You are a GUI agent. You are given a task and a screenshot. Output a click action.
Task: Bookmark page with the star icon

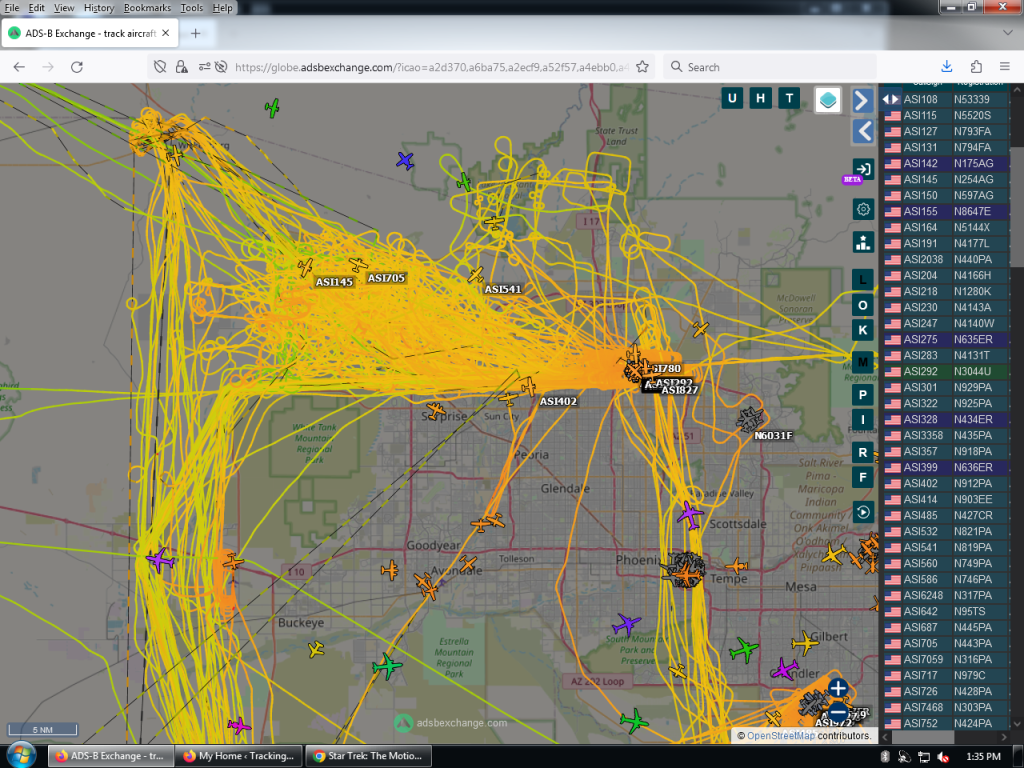[x=642, y=67]
